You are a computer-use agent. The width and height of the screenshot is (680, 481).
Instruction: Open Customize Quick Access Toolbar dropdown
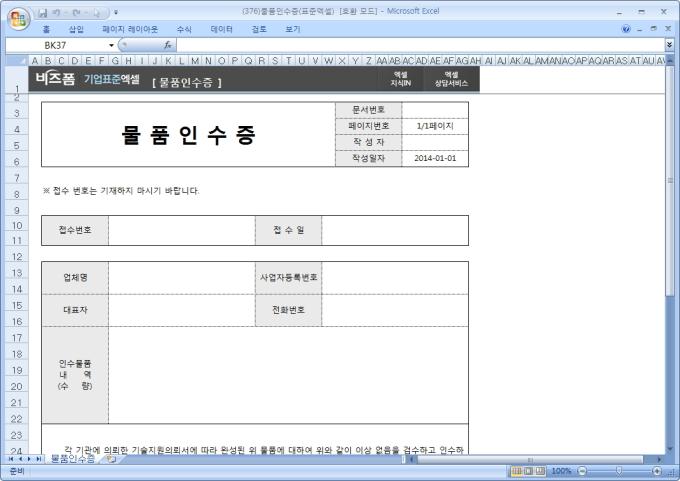click(116, 11)
